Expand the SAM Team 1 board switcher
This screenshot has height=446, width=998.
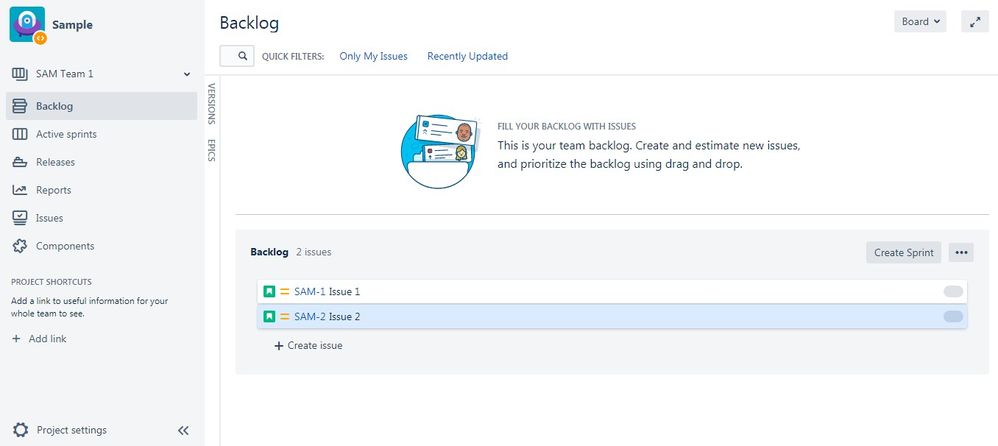click(x=186, y=74)
